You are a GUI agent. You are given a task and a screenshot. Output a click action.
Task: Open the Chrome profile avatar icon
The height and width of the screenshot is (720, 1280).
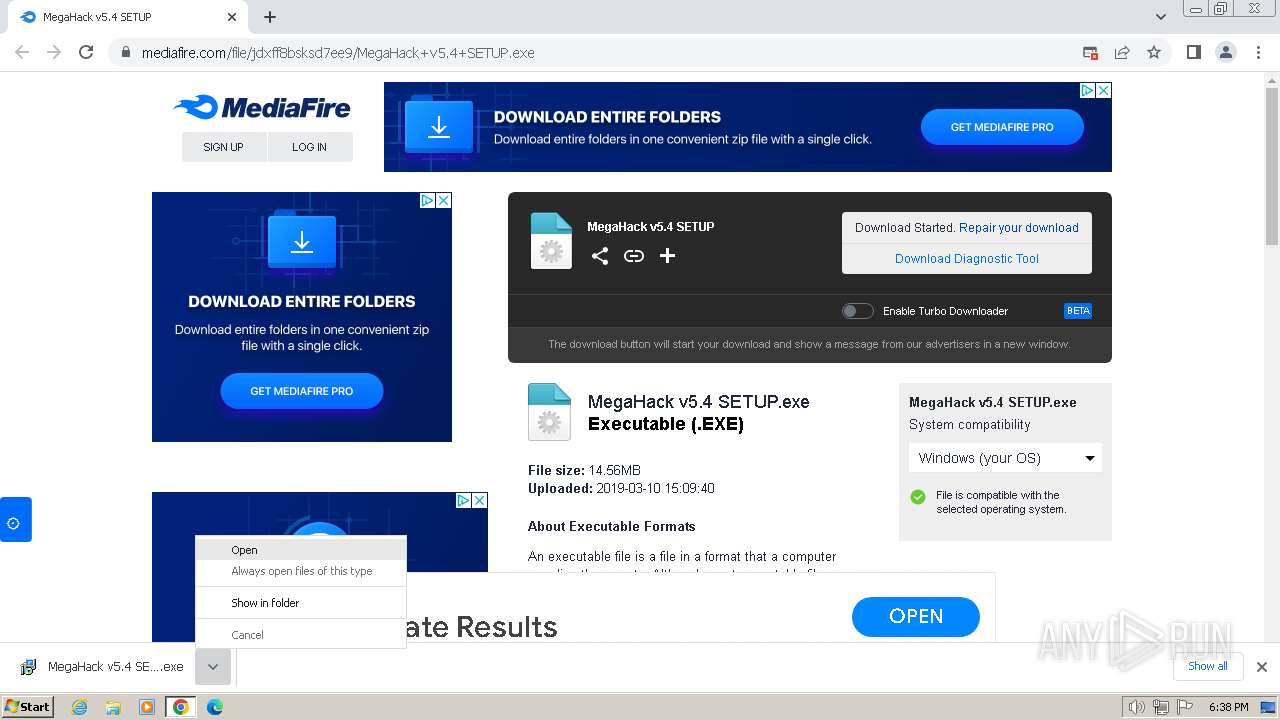pyautogui.click(x=1226, y=52)
